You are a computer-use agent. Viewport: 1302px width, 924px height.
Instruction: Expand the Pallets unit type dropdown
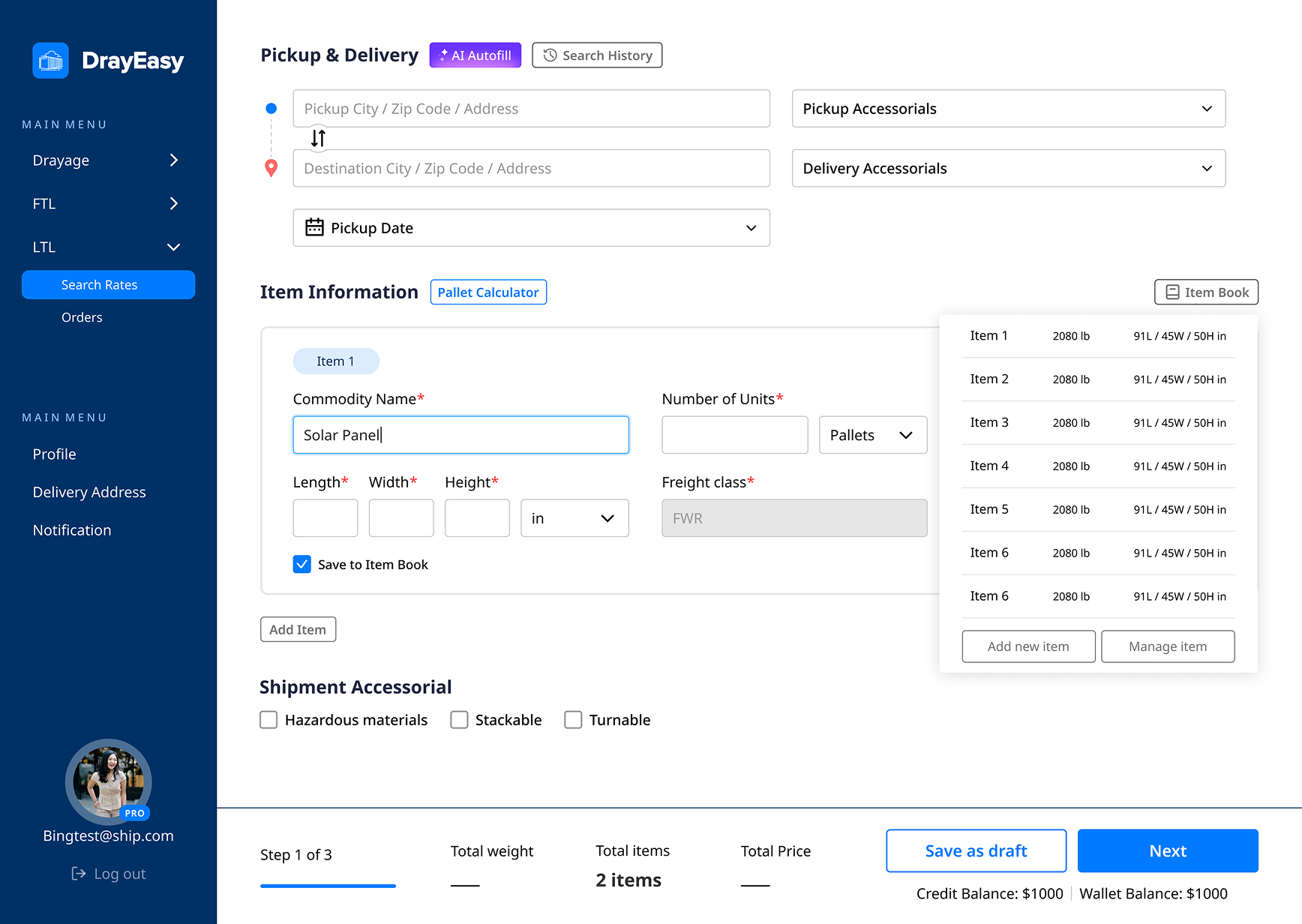(872, 436)
